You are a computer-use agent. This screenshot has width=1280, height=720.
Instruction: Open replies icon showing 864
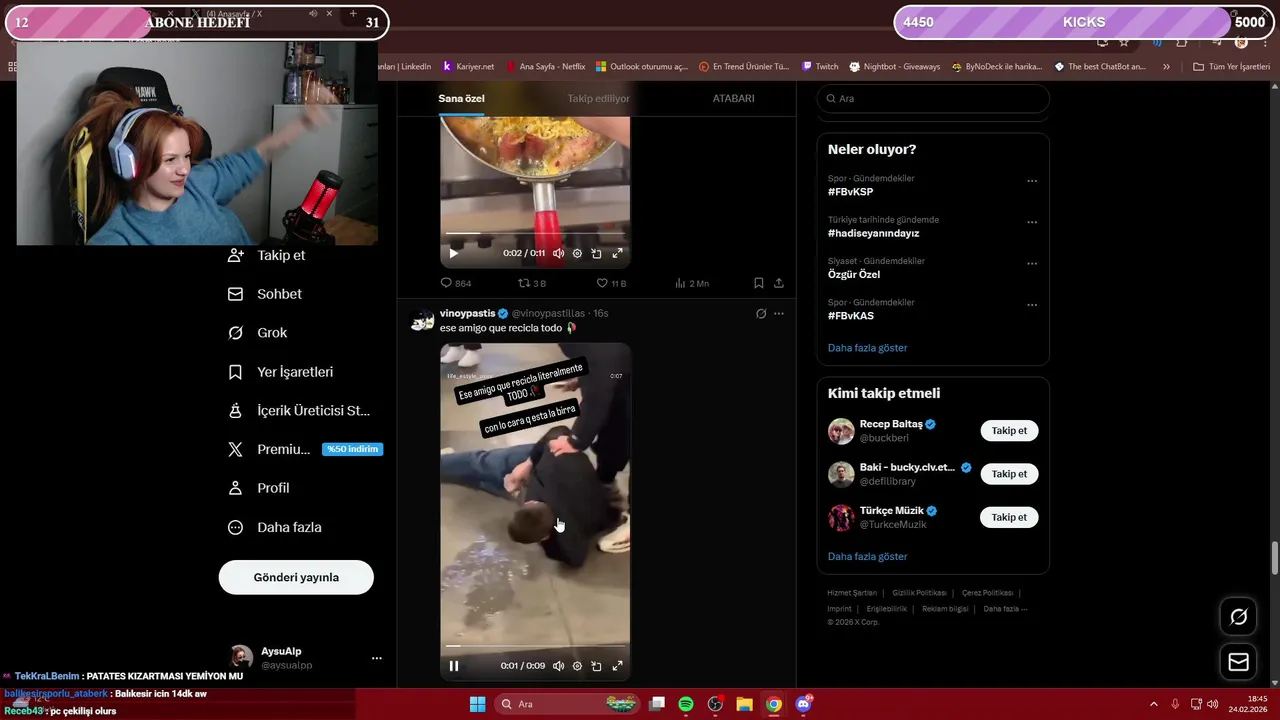[x=455, y=283]
